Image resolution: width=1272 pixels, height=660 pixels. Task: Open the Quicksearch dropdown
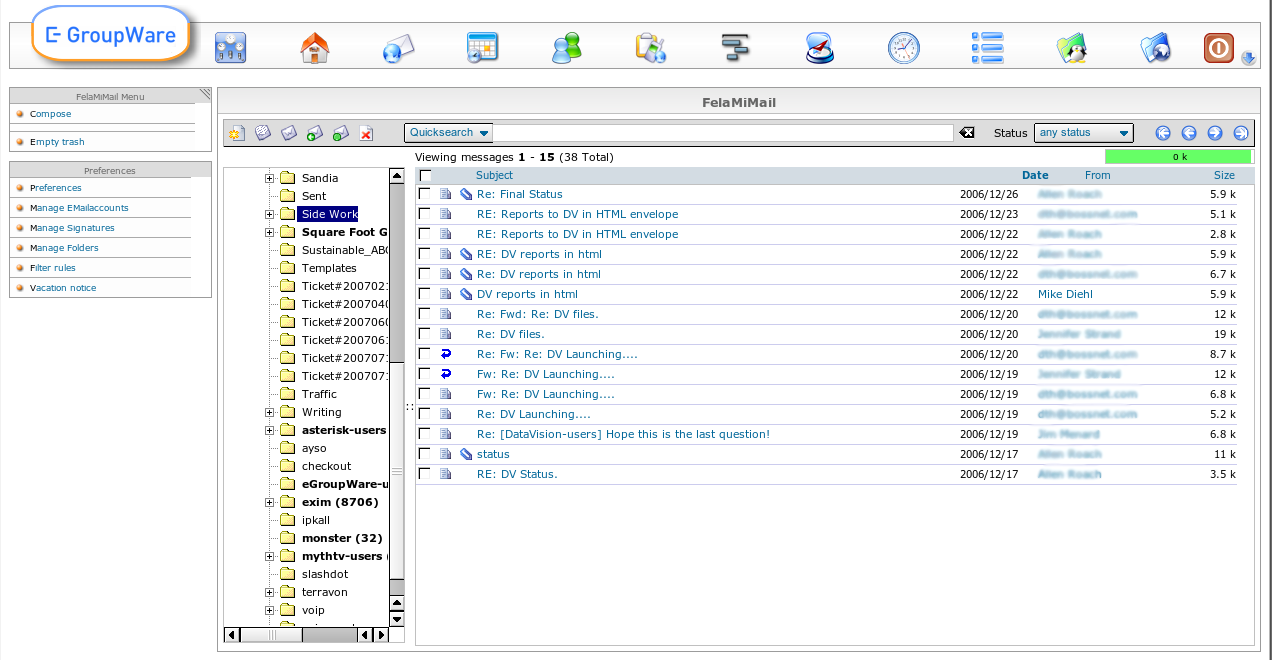point(449,132)
